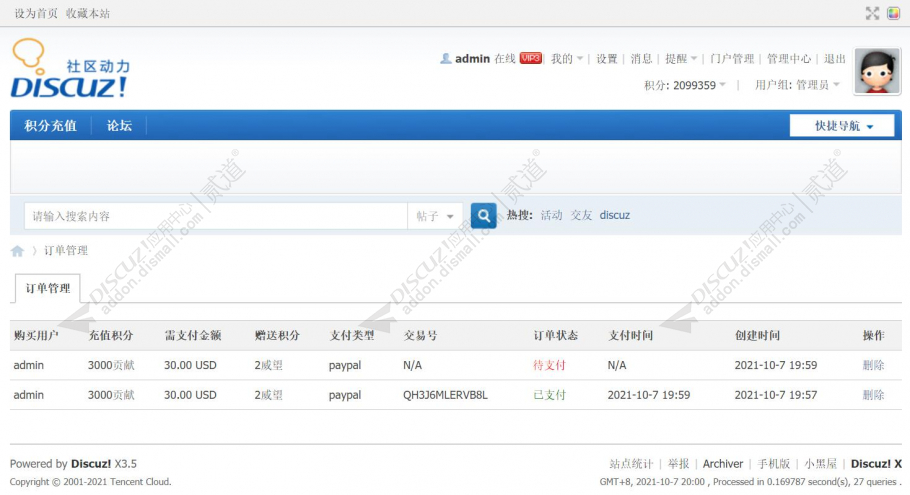Click the Discuz! logo
The width and height of the screenshot is (910, 495).
[x=70, y=68]
